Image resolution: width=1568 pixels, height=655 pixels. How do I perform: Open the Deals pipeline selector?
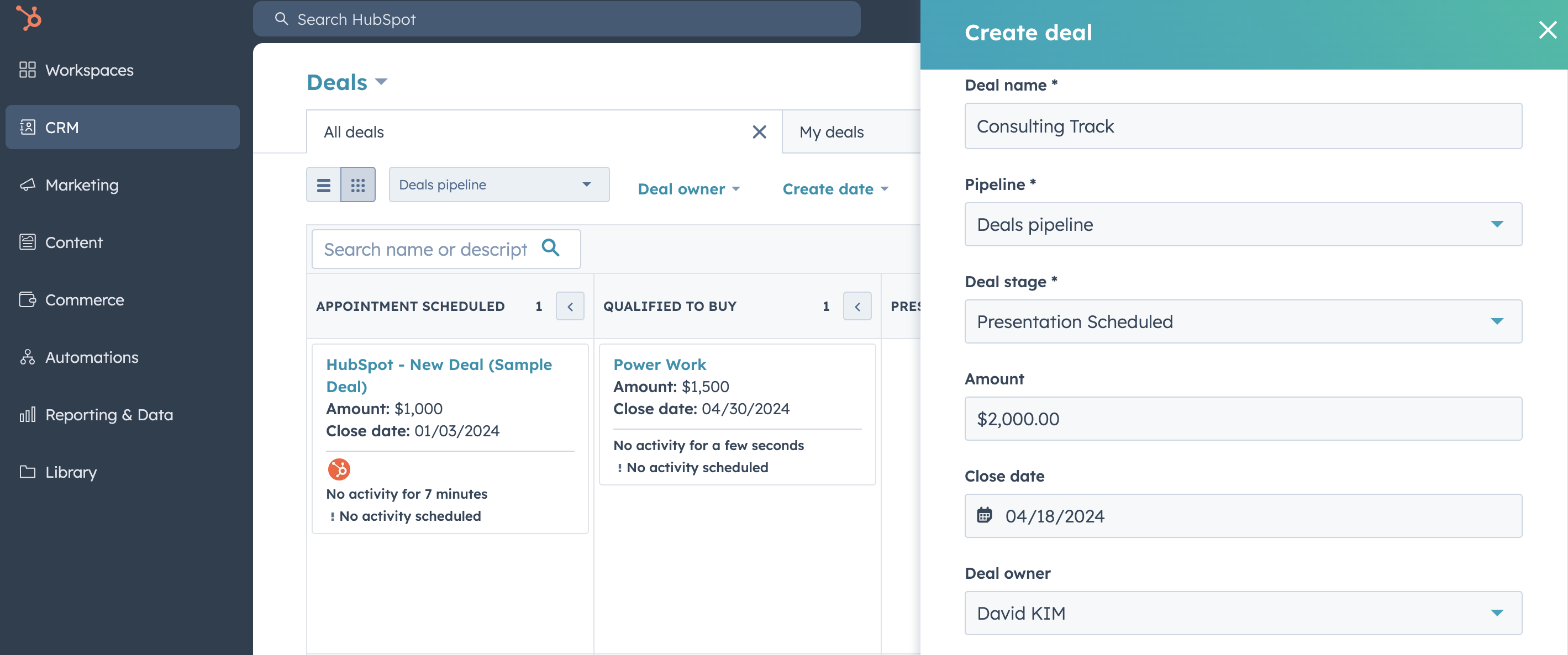(x=498, y=185)
